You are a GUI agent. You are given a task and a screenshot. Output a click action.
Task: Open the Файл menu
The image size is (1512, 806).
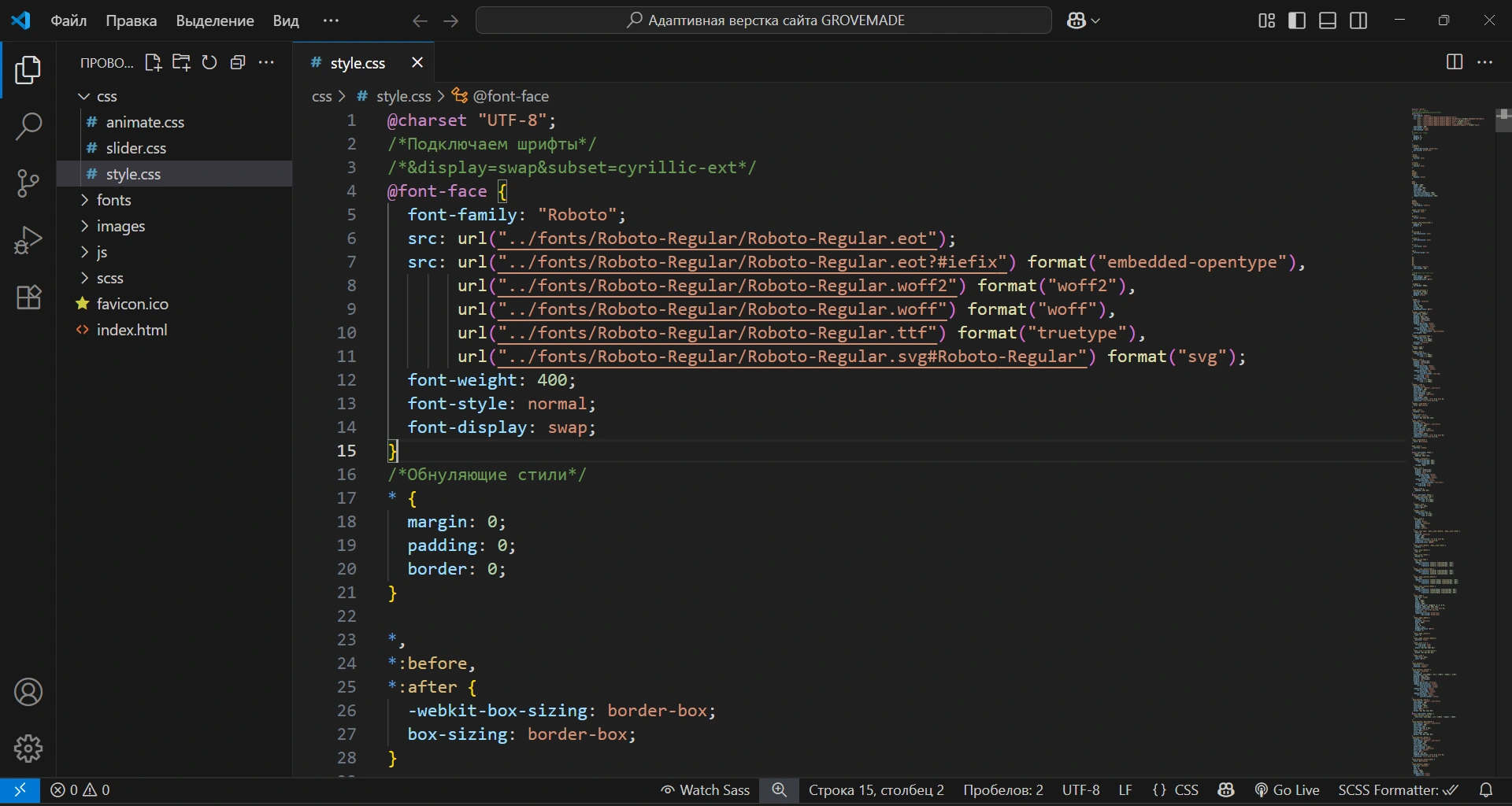click(x=69, y=20)
